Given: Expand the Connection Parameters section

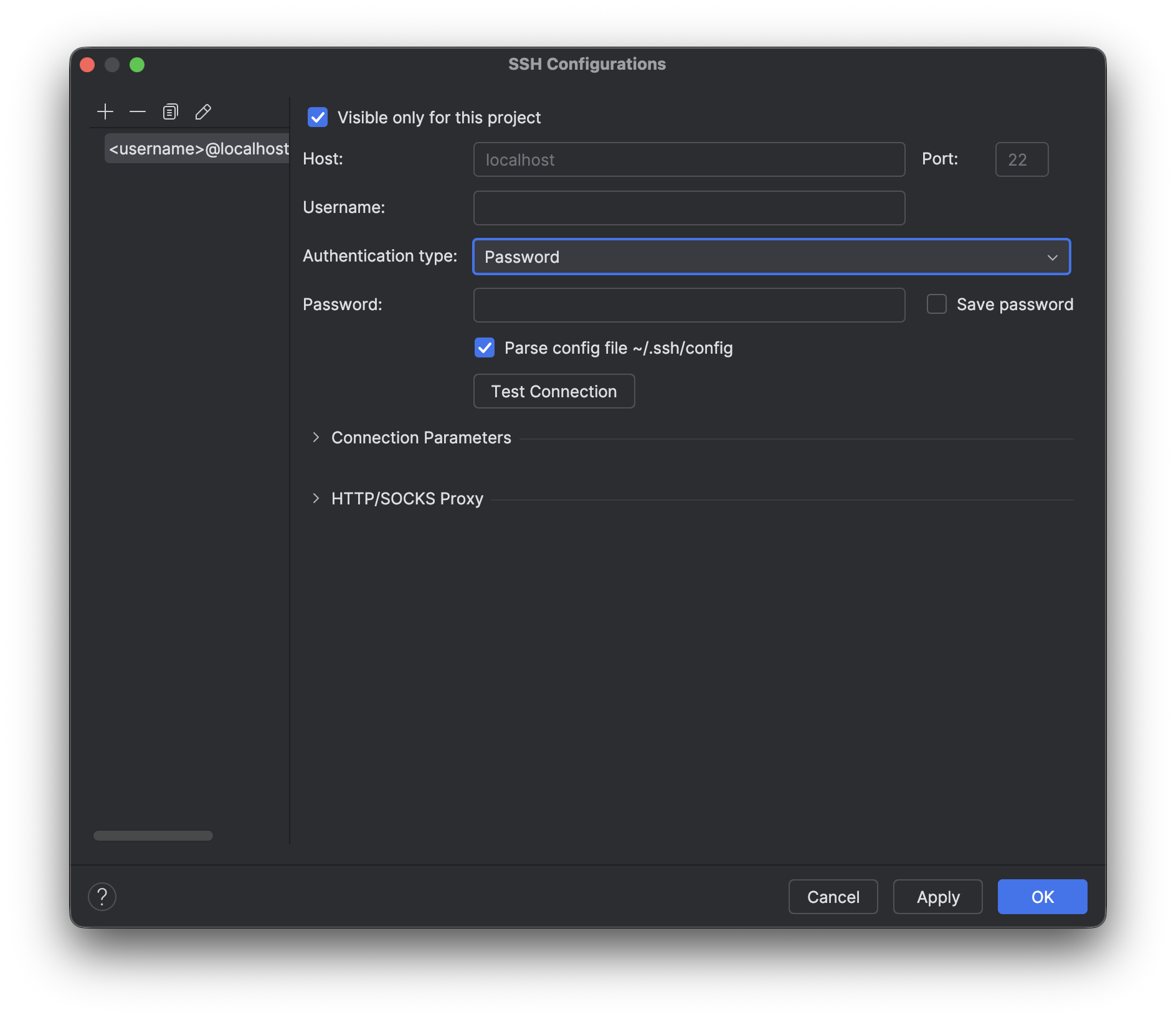Looking at the screenshot, I should click(316, 437).
